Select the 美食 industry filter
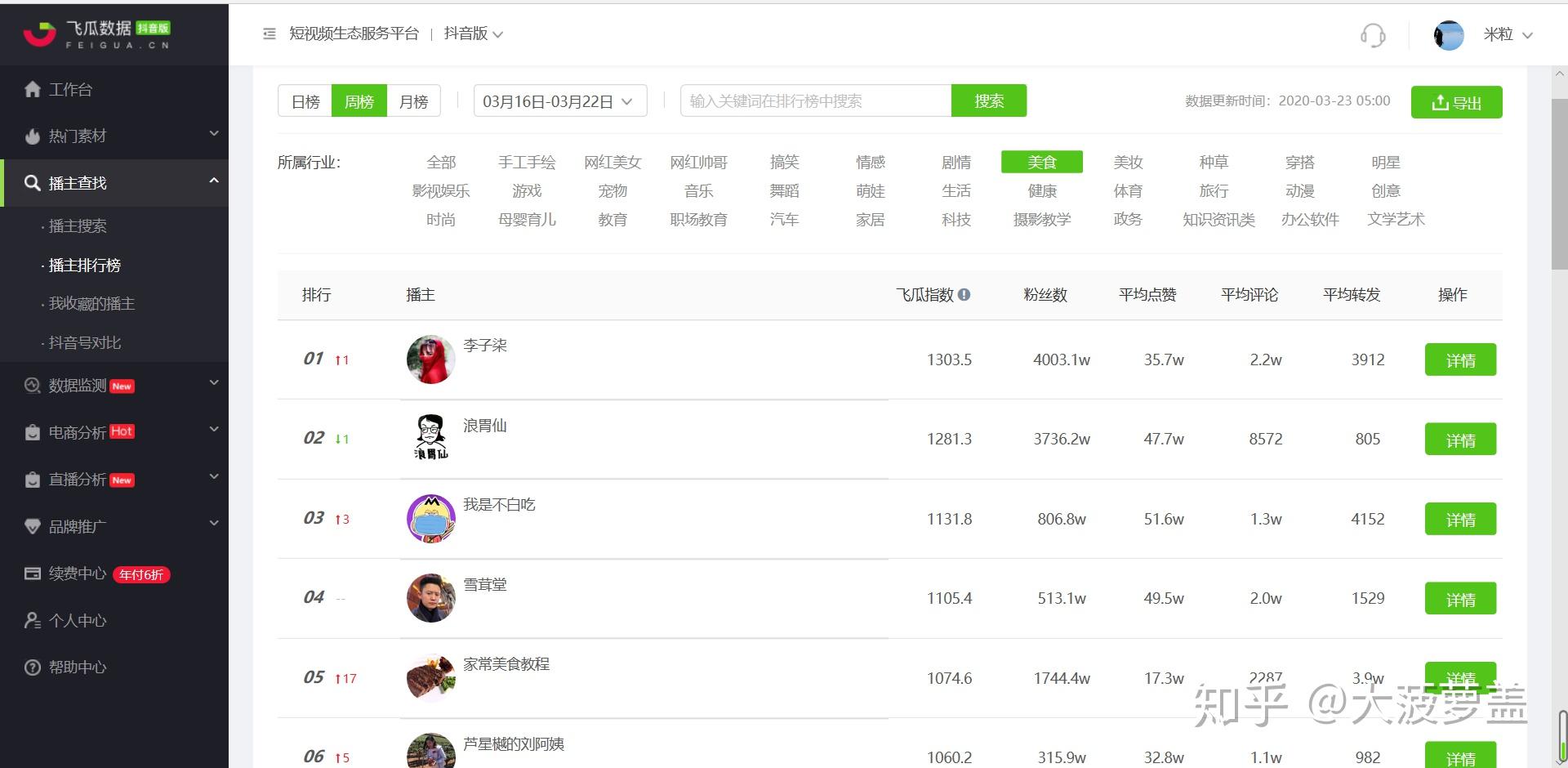This screenshot has width=1568, height=768. point(1042,163)
